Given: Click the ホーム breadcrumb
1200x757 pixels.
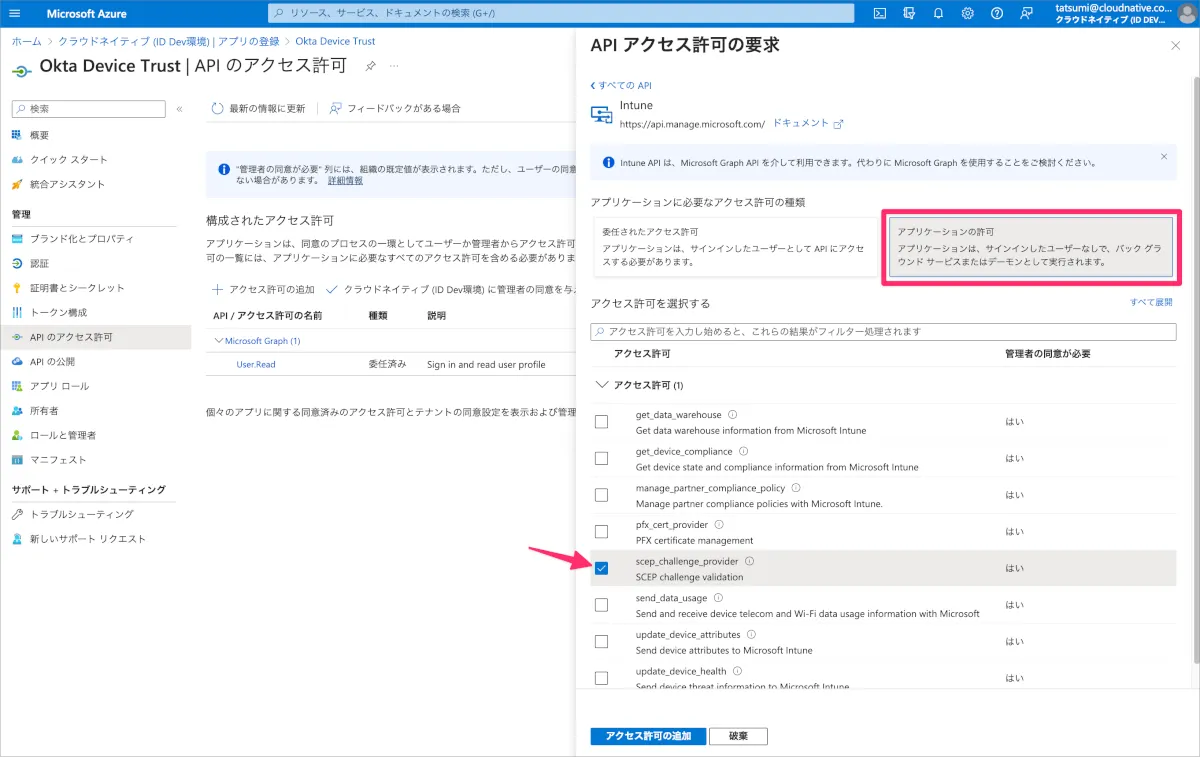Looking at the screenshot, I should tap(27, 41).
